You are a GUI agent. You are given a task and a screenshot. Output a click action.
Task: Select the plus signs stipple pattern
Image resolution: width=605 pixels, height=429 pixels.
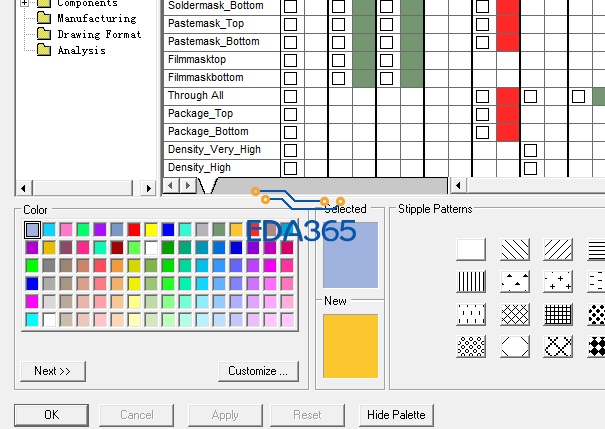click(x=558, y=282)
